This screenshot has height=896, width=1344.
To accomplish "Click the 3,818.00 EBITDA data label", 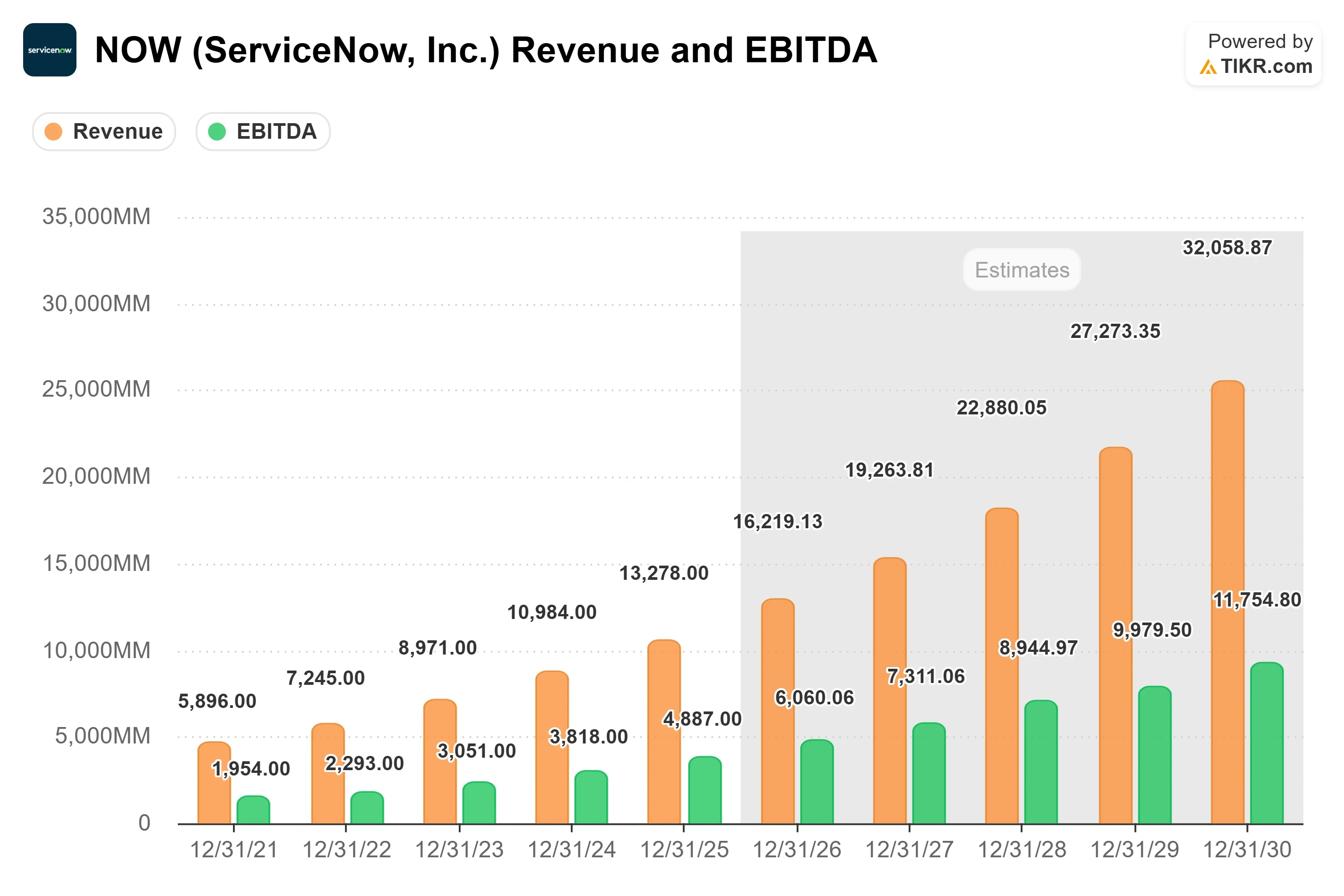I will coord(588,737).
